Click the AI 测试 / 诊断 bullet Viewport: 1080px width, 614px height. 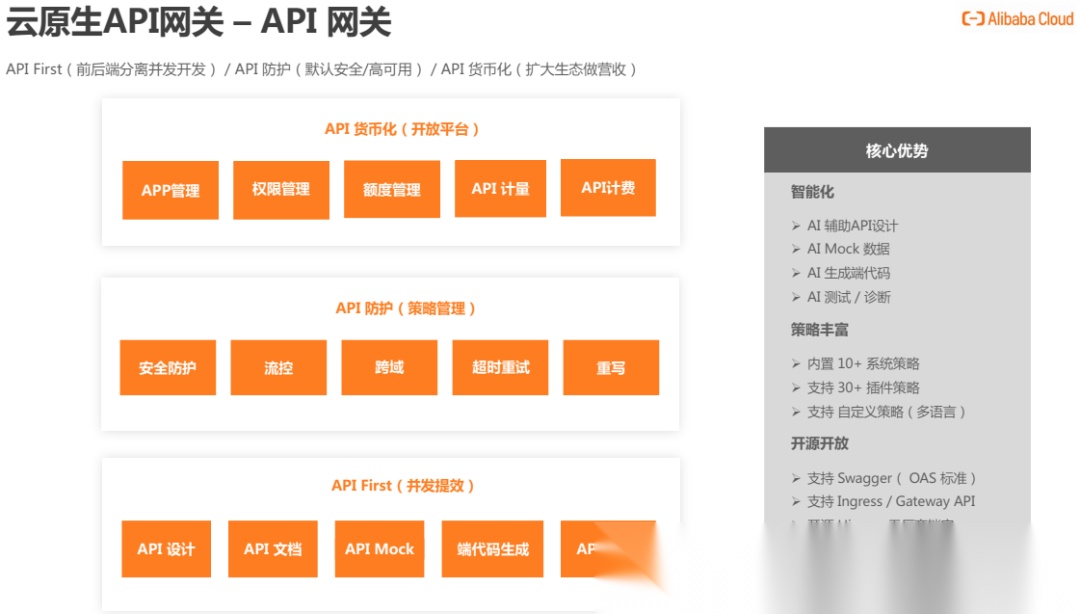[841, 297]
